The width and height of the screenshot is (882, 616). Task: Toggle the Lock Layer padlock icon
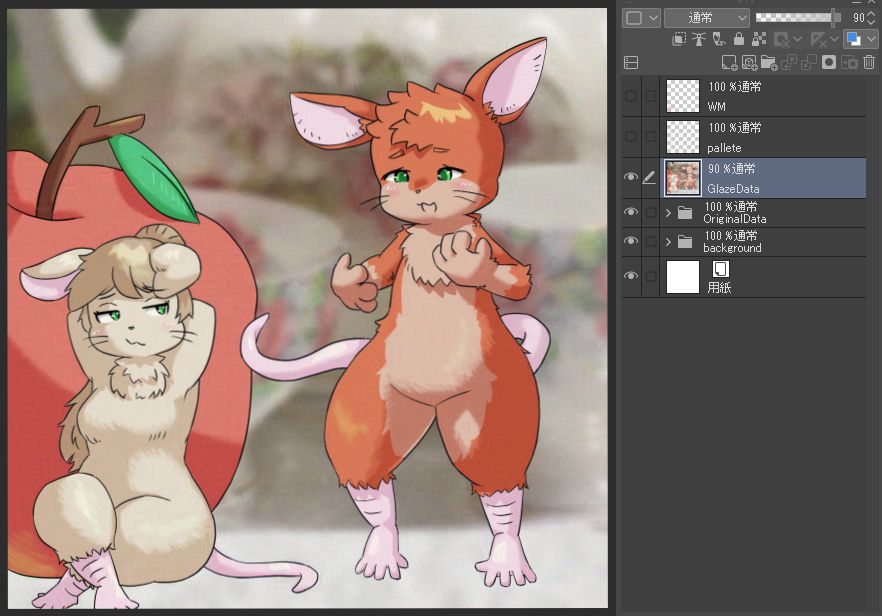pos(738,40)
